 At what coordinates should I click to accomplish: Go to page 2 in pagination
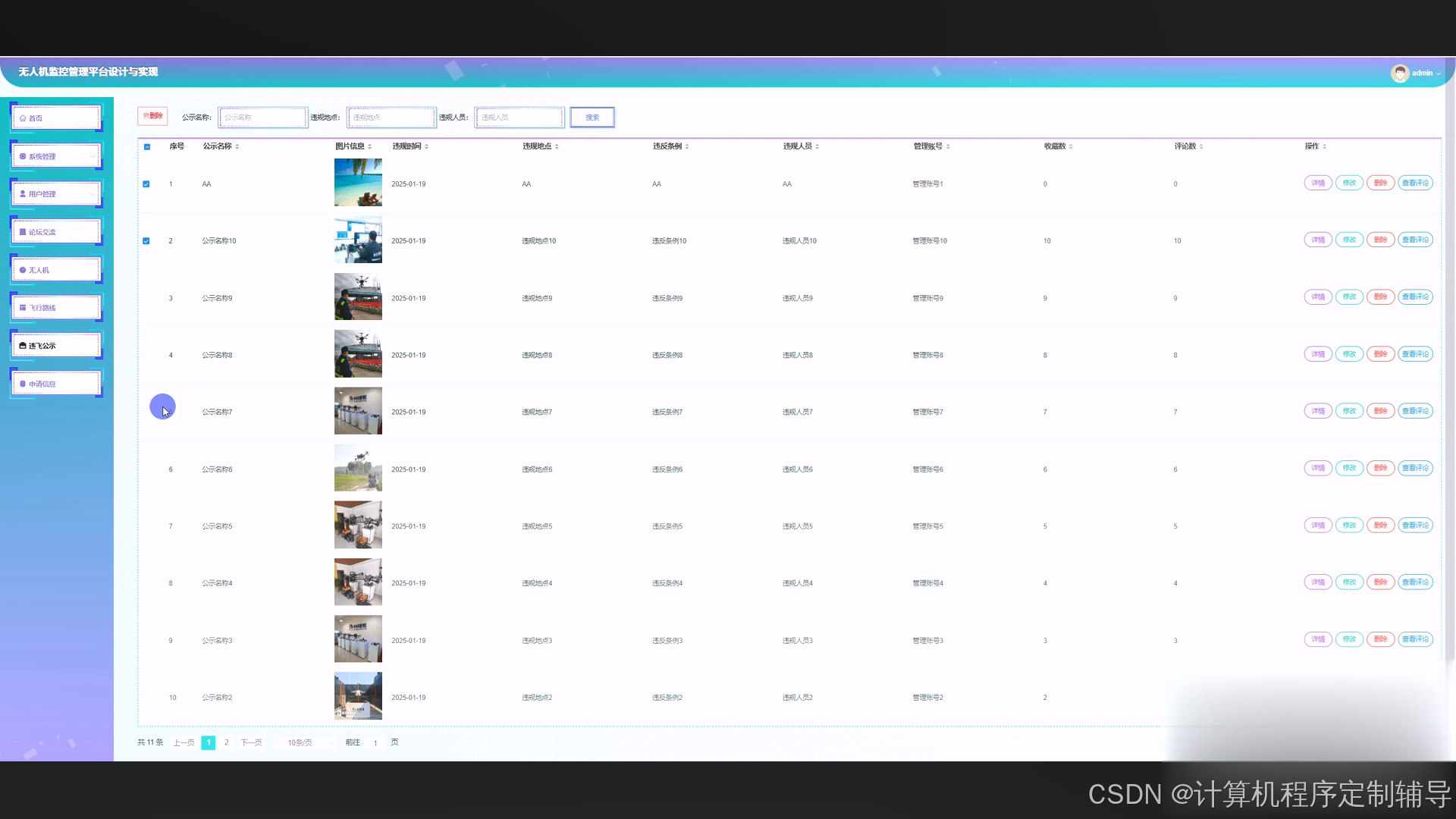click(226, 742)
